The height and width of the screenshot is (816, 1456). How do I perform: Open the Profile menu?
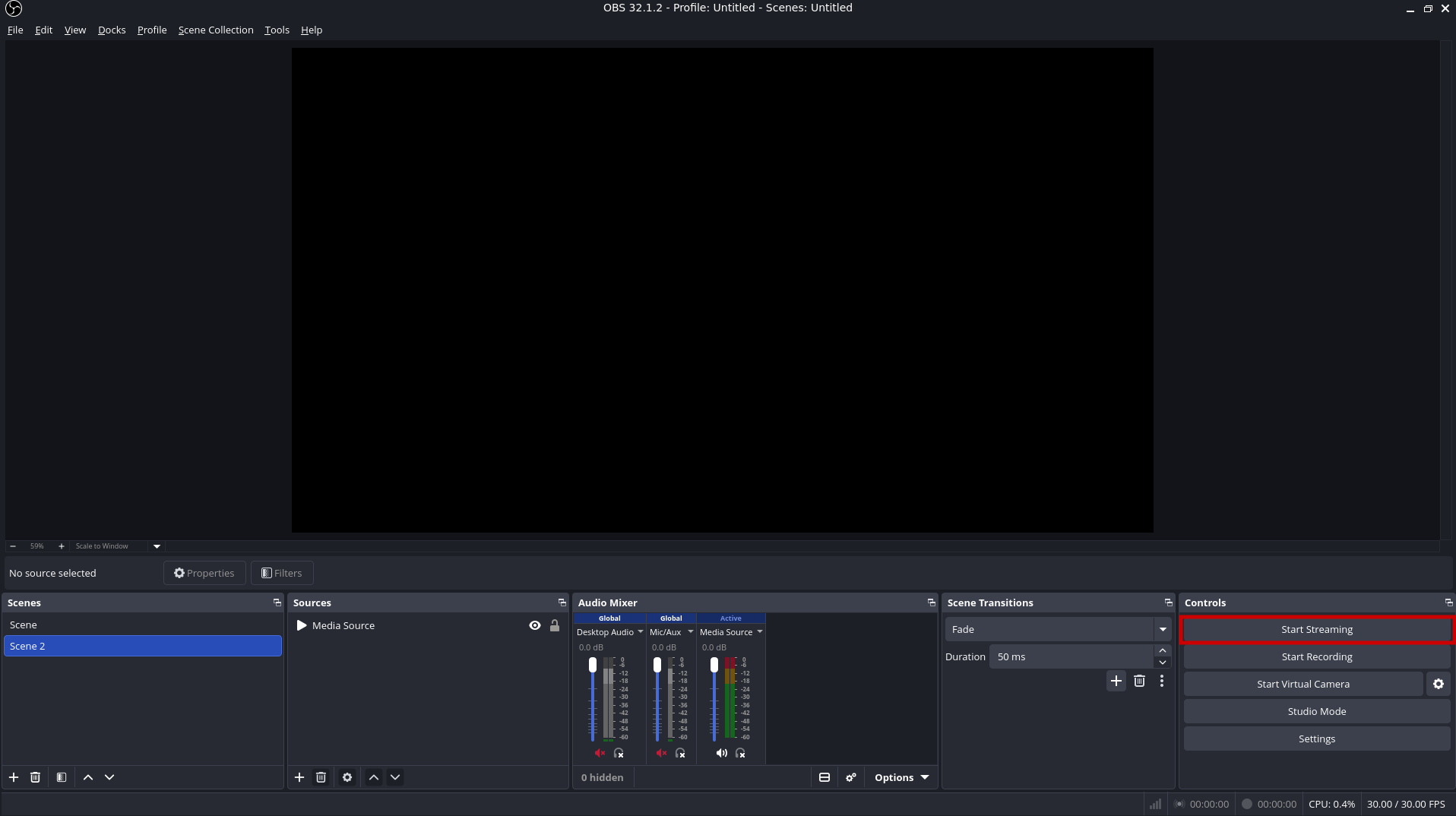[x=152, y=30]
